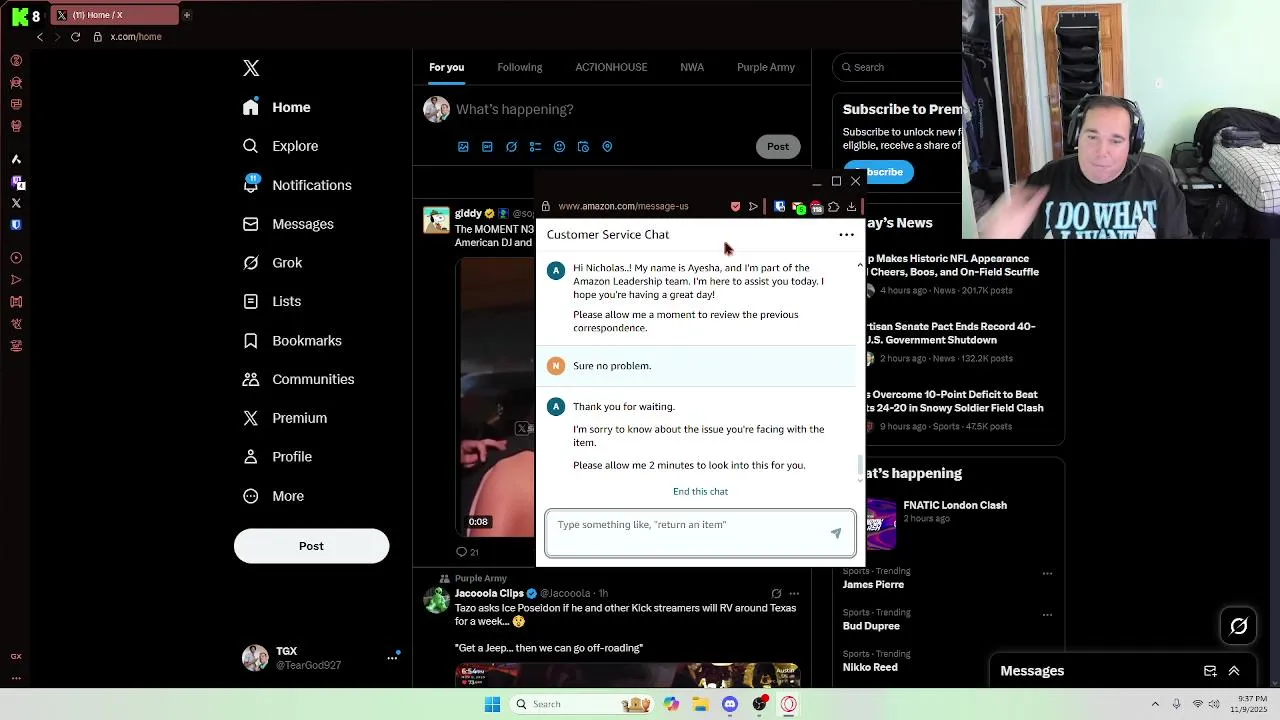The image size is (1280, 720).
Task: Open account menu dots next to TGX
Action: (392, 658)
